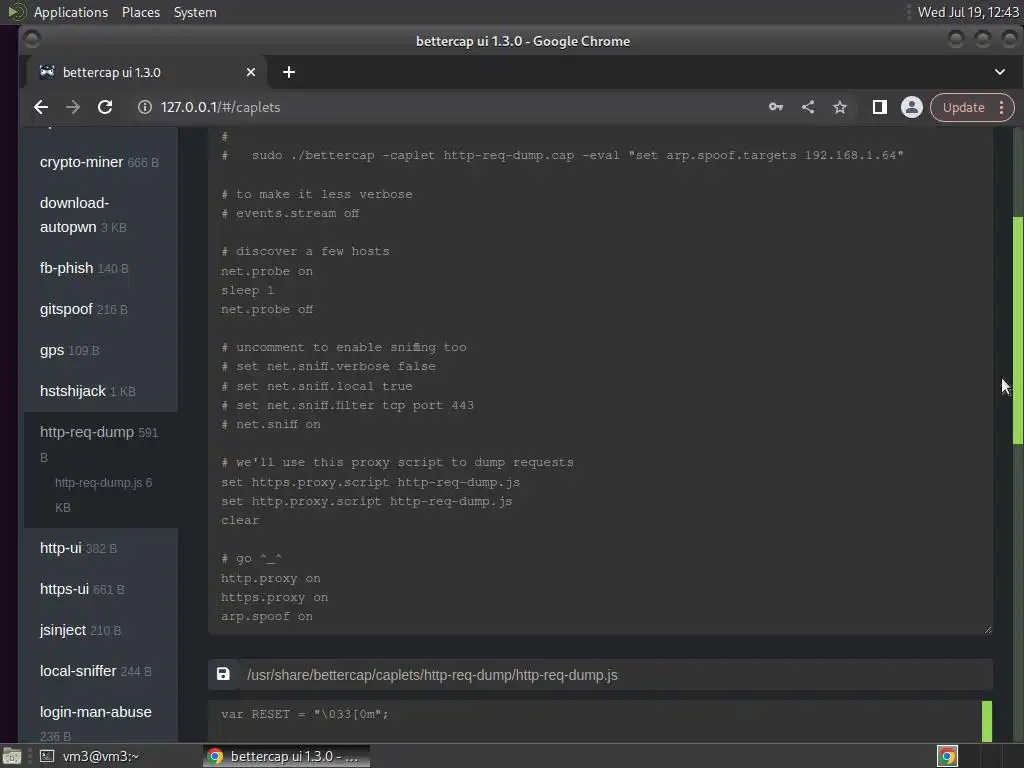Open Chrome's three-dot menu
This screenshot has width=1024, height=768.
[x=1001, y=107]
